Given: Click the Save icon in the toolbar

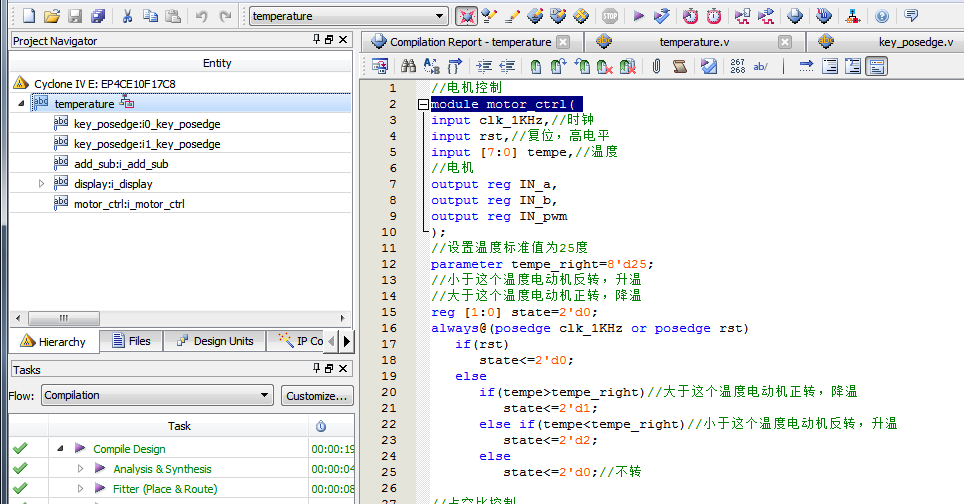Looking at the screenshot, I should click(x=76, y=16).
